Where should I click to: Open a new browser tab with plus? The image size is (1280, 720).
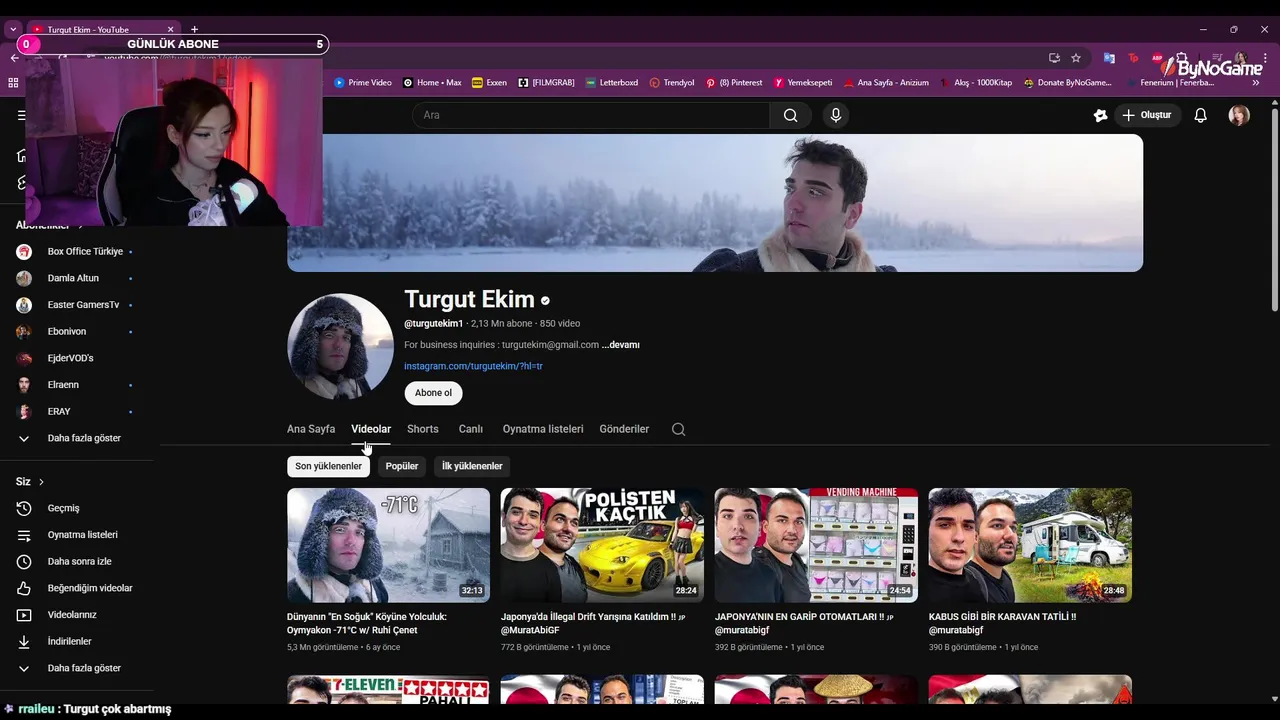194,29
